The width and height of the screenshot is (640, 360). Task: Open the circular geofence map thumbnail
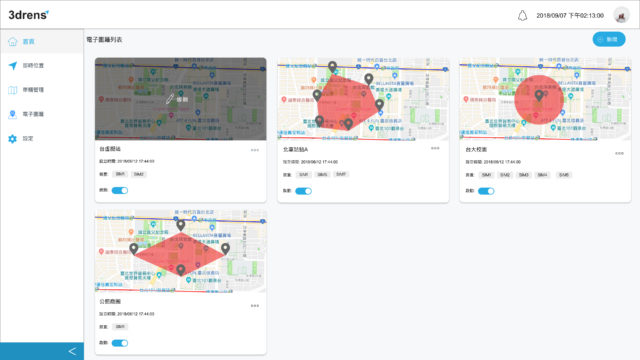(x=545, y=99)
